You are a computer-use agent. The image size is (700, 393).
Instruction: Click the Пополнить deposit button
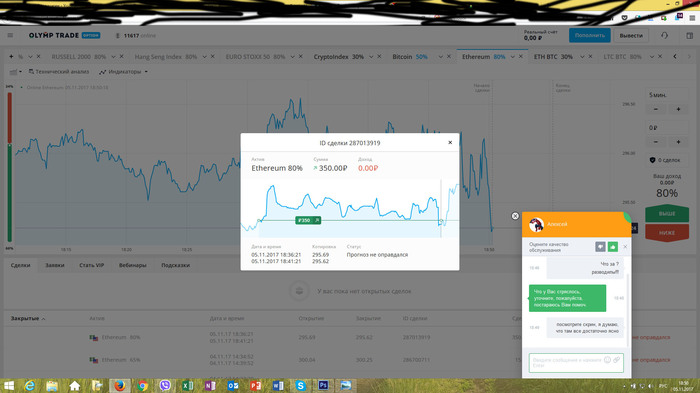[590, 35]
